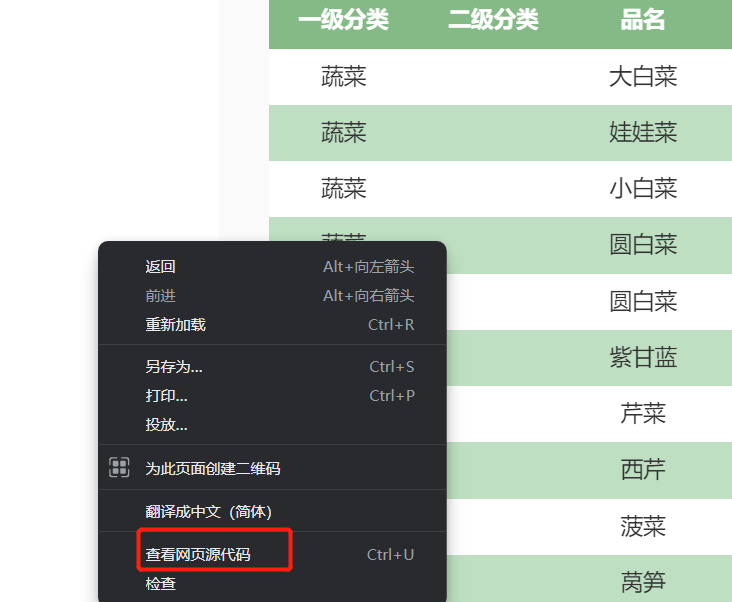Click the 菠菜 cell
This screenshot has width=732, height=602.
pyautogui.click(x=643, y=526)
